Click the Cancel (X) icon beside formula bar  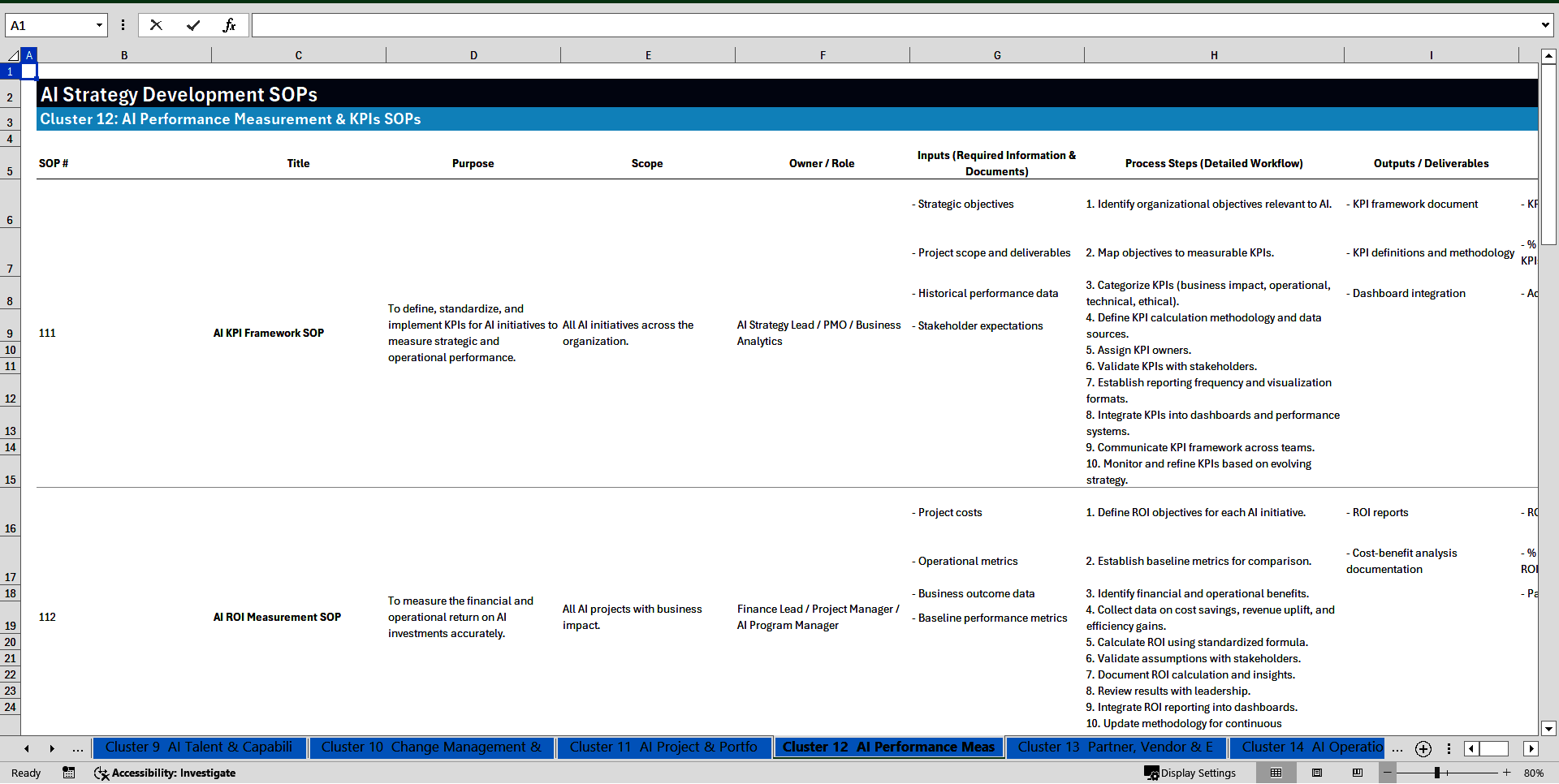(x=156, y=24)
